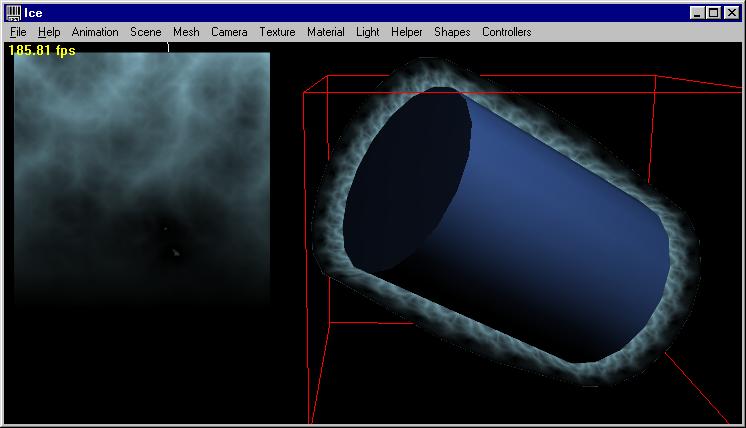Open the Controllers menu

tap(507, 32)
